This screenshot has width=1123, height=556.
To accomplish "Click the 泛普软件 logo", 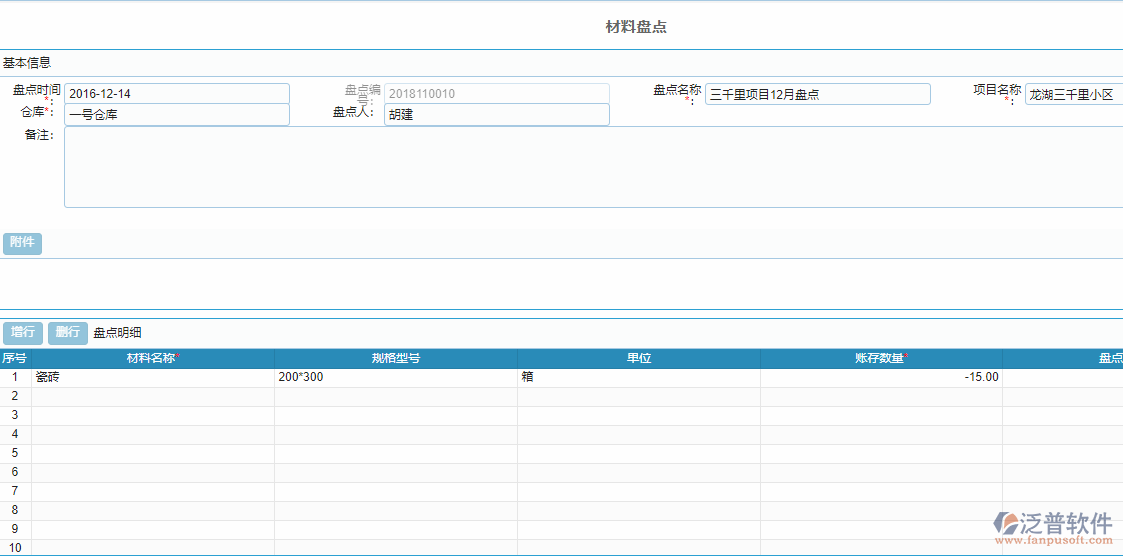I will click(x=1053, y=527).
